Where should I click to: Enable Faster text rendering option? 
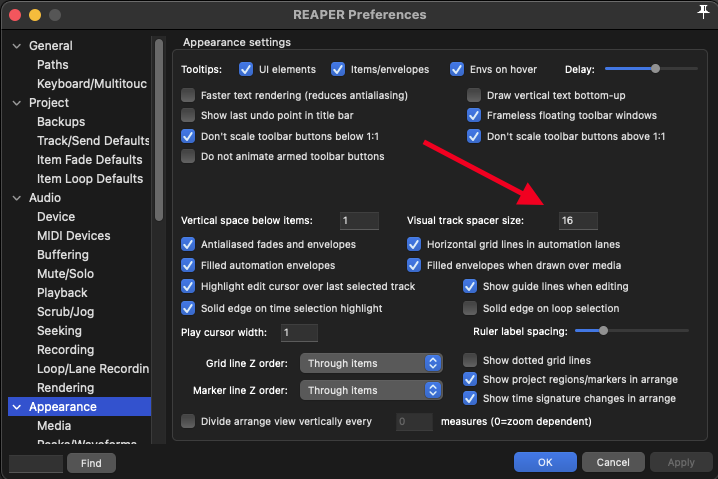(188, 95)
